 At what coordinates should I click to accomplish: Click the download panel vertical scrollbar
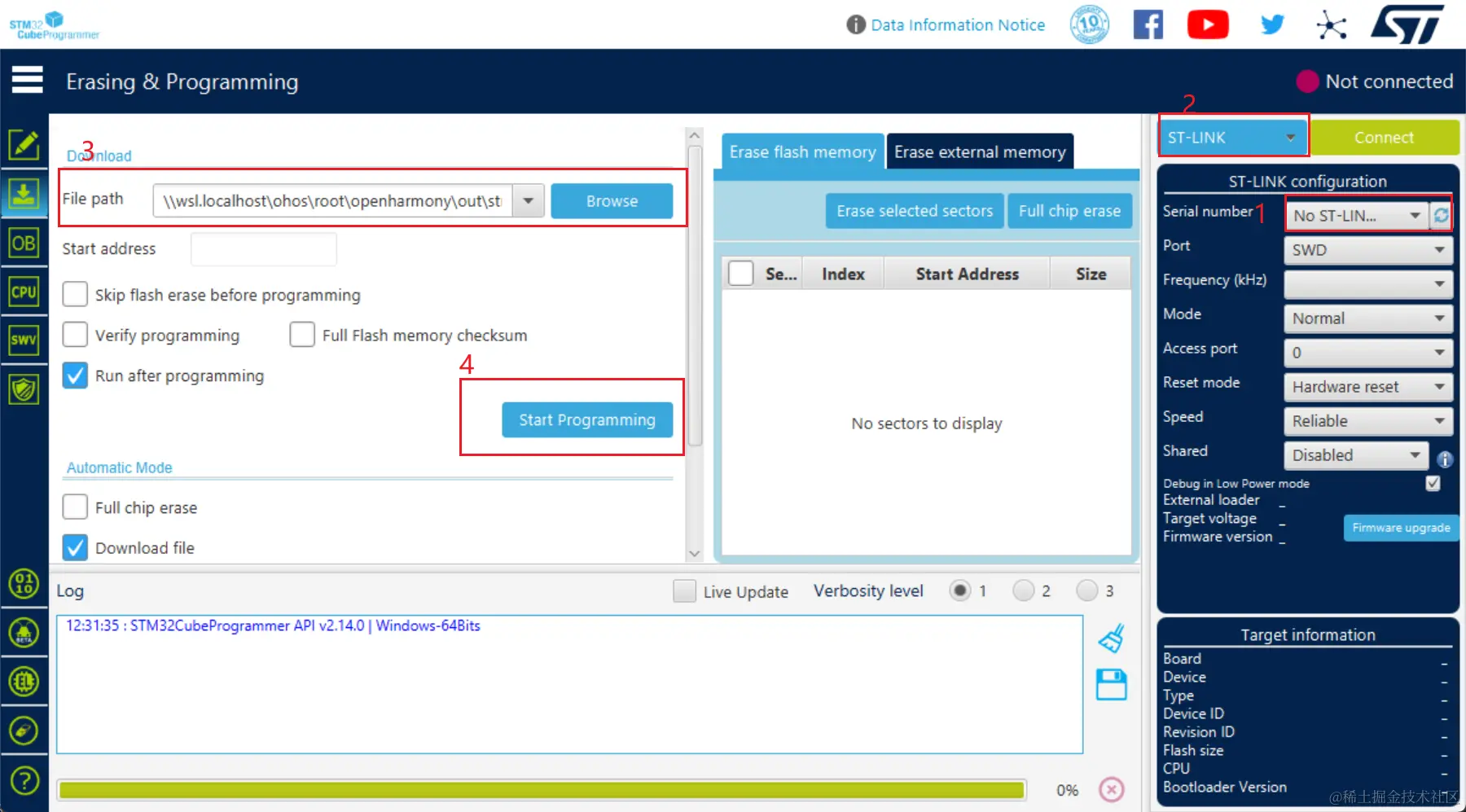tap(695, 296)
